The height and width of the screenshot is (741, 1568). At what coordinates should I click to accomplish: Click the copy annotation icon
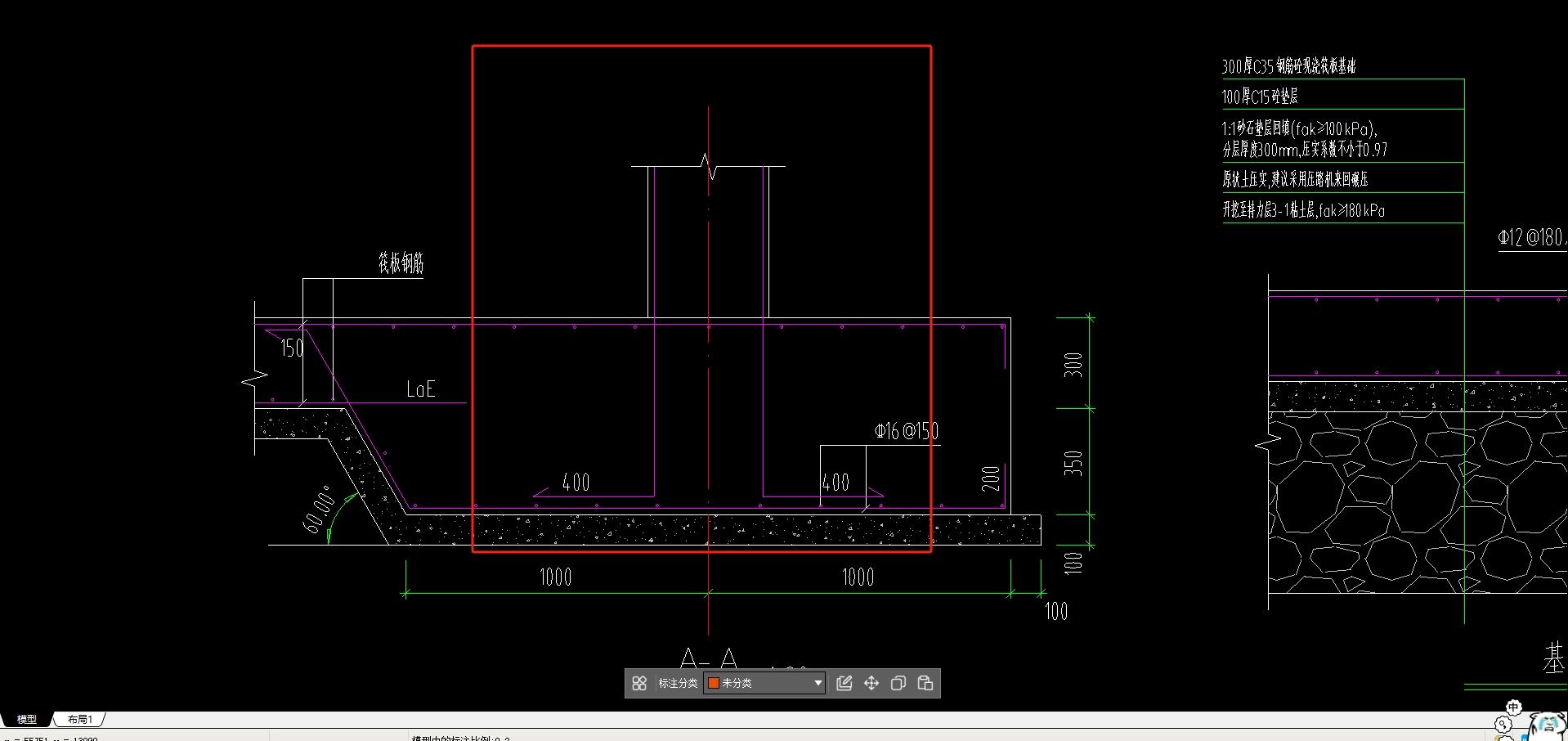898,683
